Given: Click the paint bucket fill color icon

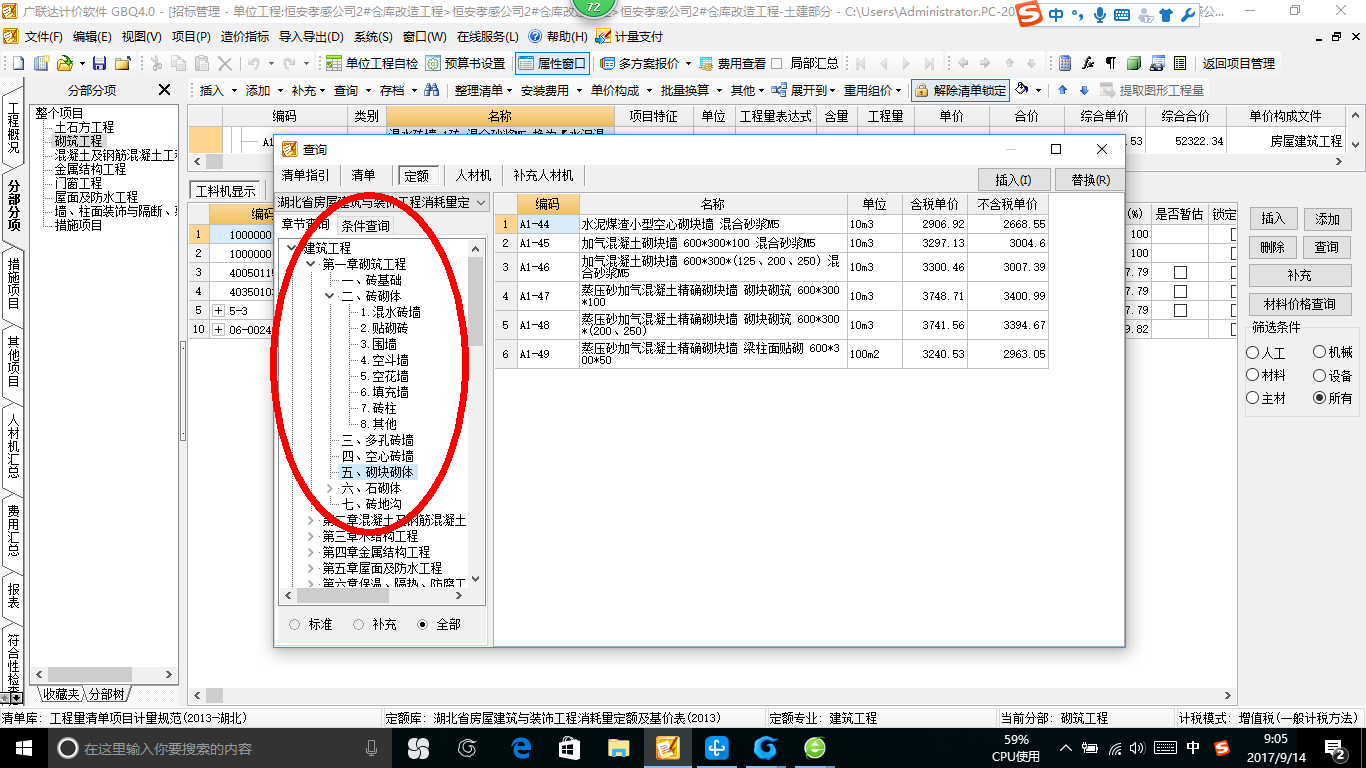Looking at the screenshot, I should pos(1022,90).
